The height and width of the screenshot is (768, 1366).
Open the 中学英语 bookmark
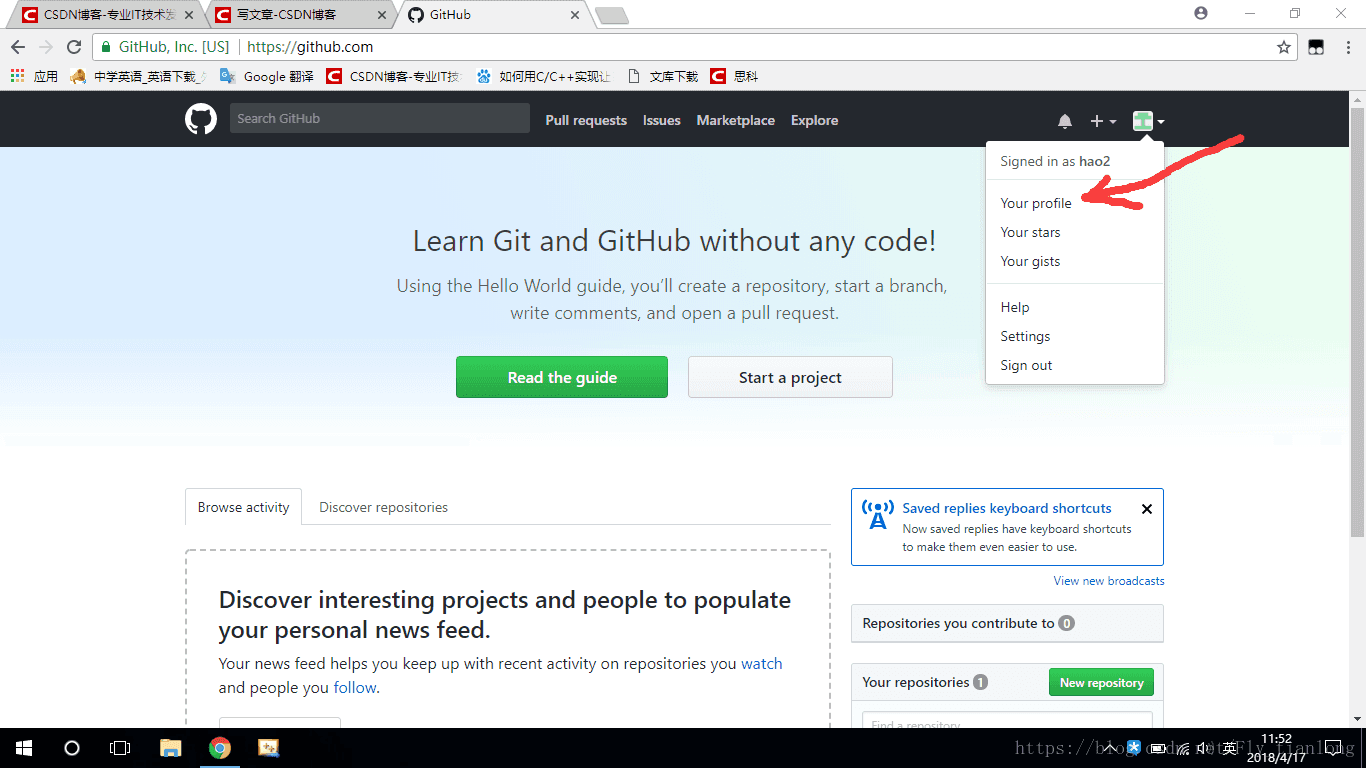click(139, 76)
